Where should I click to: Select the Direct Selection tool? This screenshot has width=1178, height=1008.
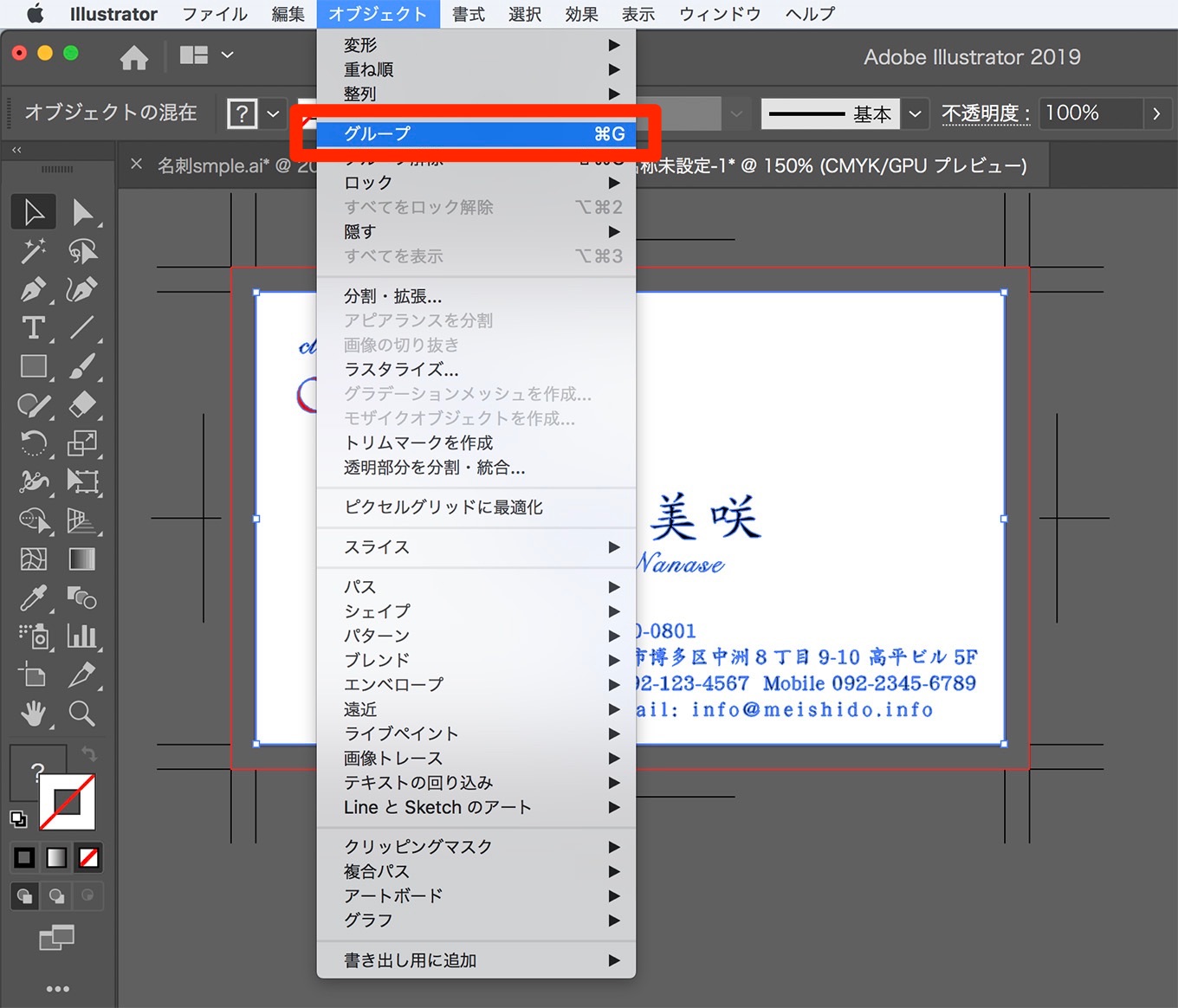82,212
